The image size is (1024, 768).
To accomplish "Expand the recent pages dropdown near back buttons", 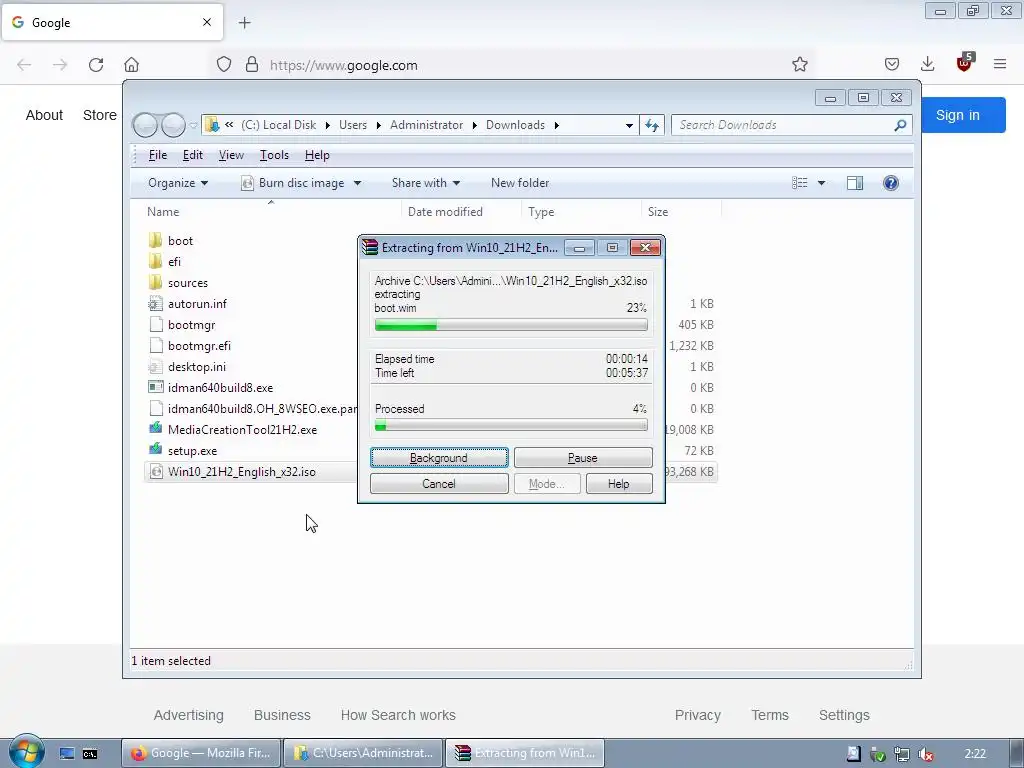I will [x=193, y=125].
